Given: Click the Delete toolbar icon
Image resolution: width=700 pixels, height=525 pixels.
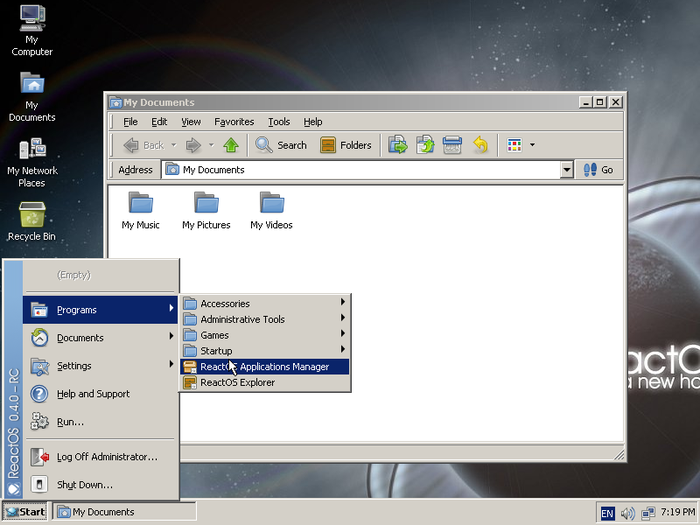Looking at the screenshot, I should 452,145.
